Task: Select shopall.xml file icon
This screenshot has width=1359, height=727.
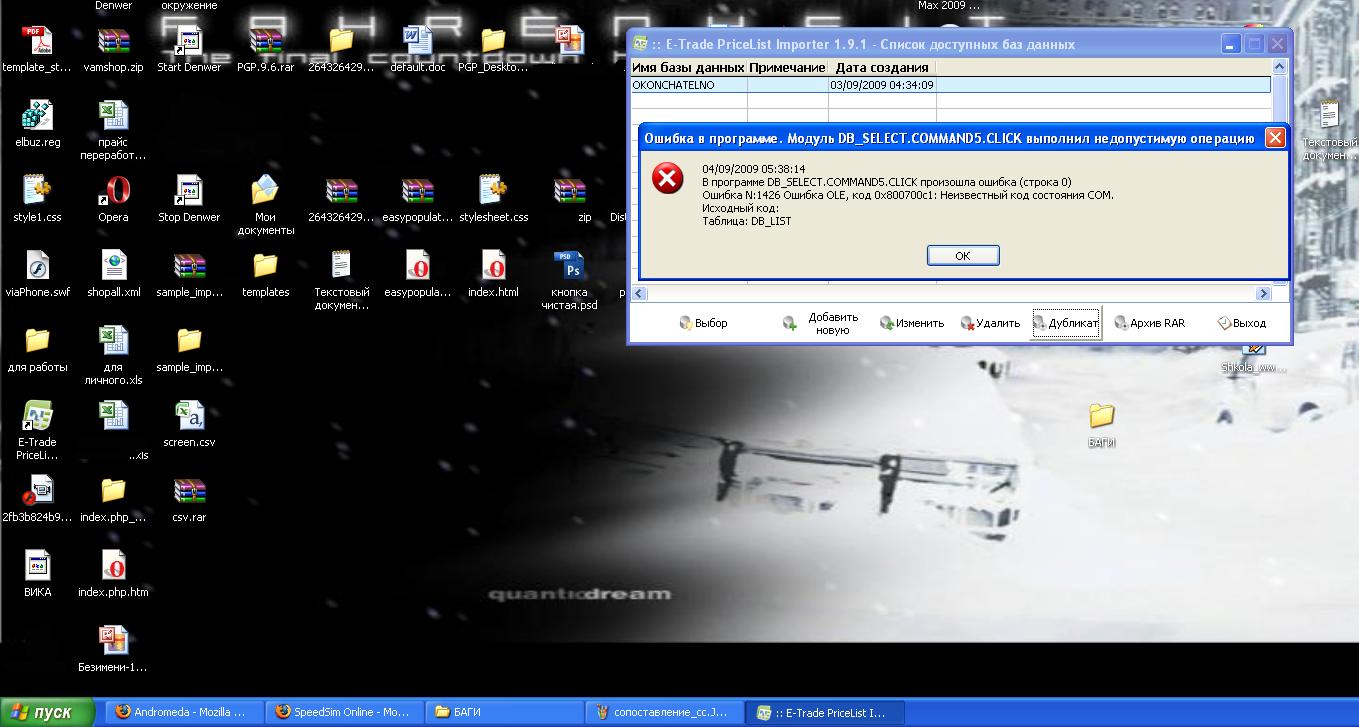Action: (x=113, y=275)
